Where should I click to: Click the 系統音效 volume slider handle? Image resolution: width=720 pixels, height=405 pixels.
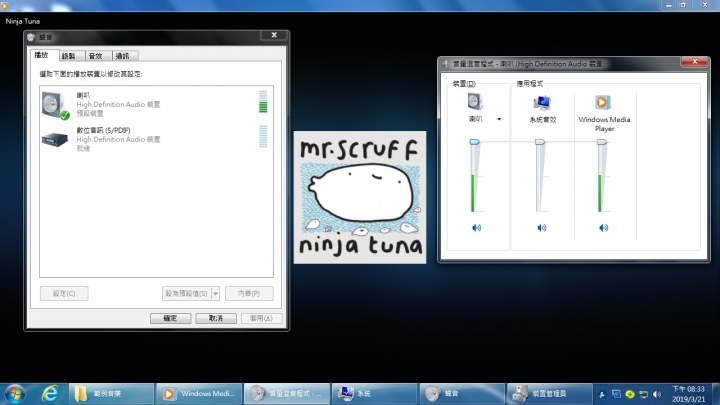540,142
